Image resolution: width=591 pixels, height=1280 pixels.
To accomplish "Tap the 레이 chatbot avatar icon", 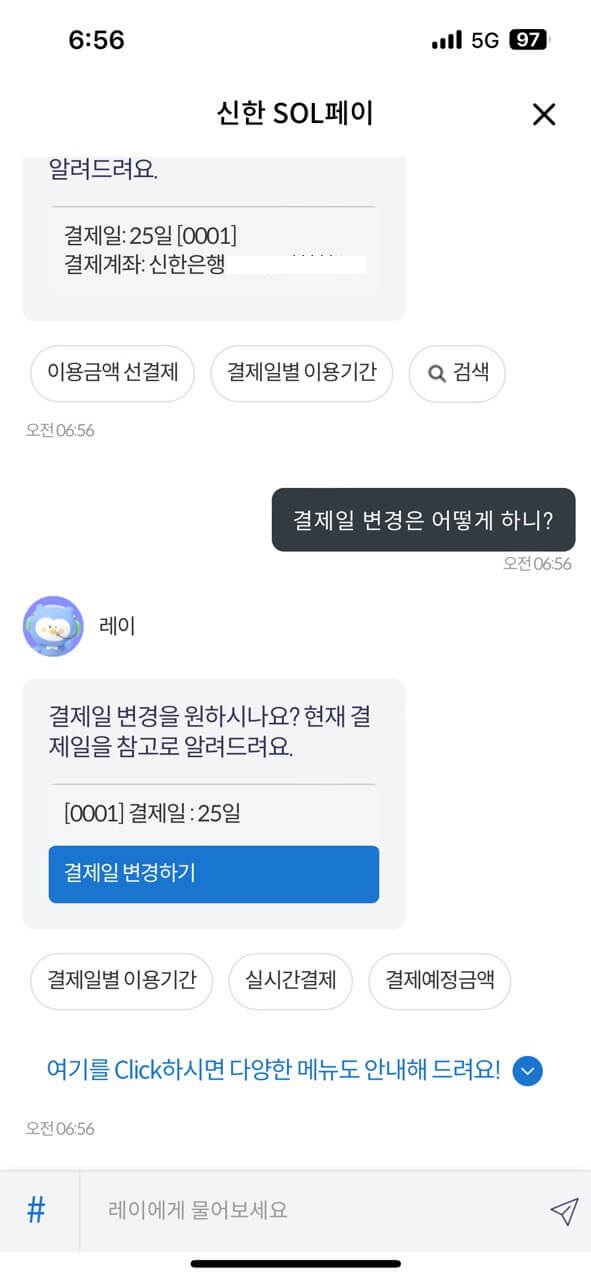I will coord(52,625).
